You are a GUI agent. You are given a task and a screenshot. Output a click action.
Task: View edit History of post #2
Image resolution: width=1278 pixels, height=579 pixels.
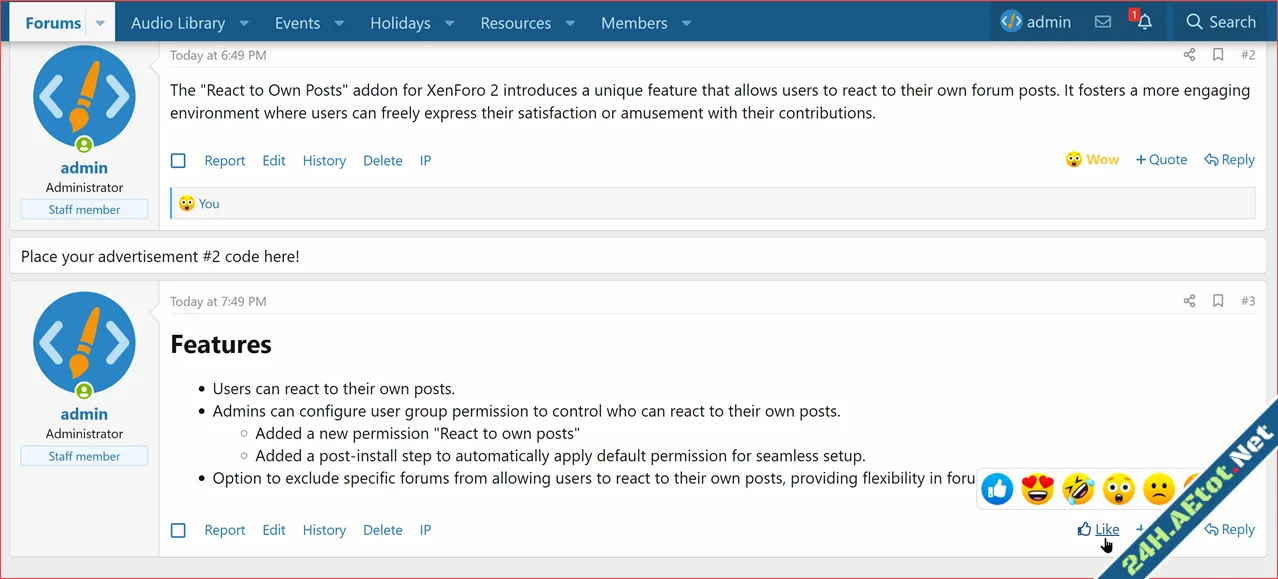324,160
